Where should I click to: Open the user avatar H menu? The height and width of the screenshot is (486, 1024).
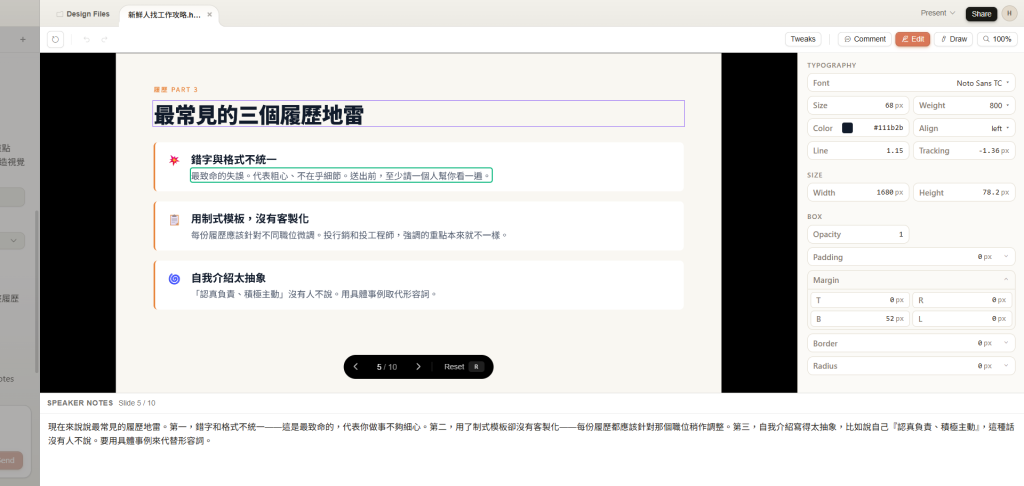[x=1009, y=13]
